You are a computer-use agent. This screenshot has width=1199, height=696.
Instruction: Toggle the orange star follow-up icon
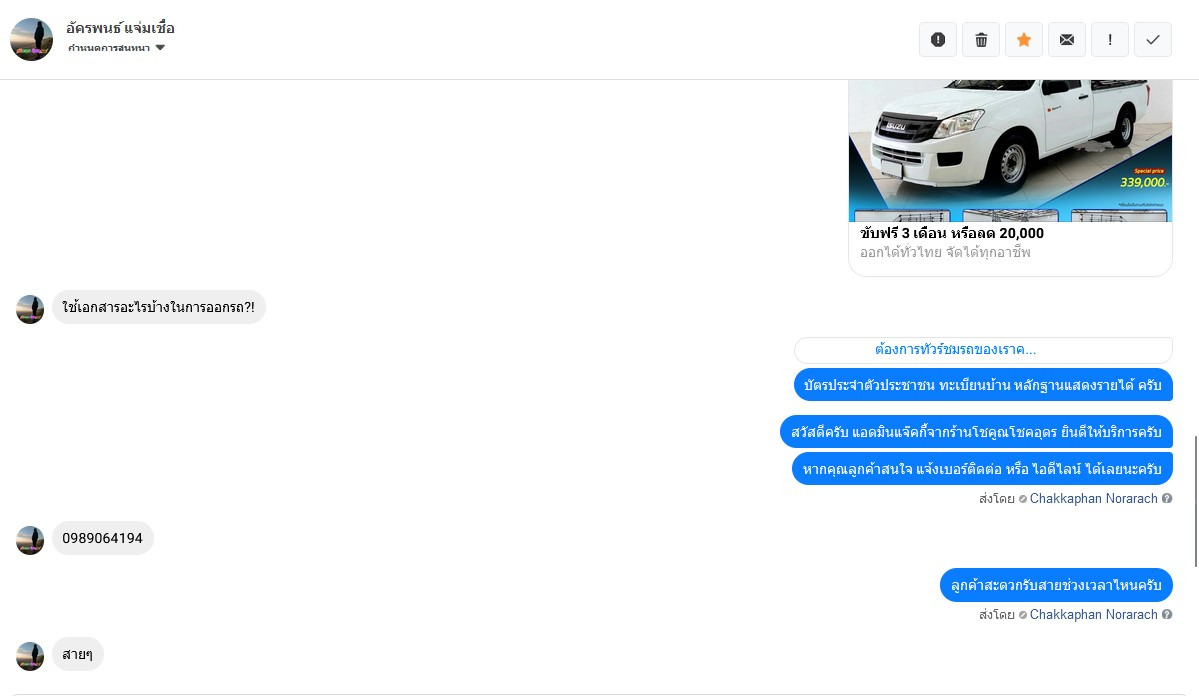[x=1024, y=40]
